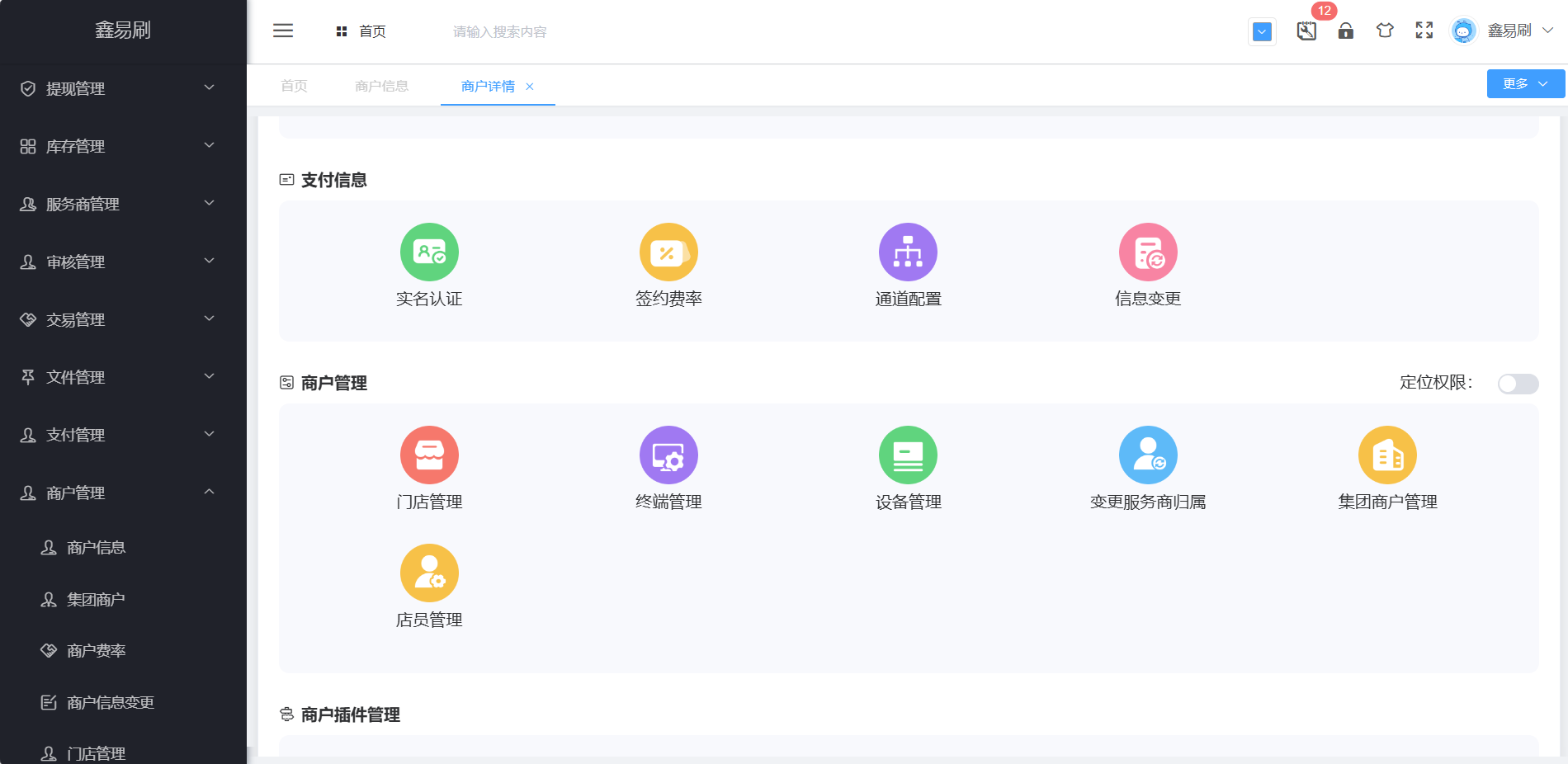Open 通道配置 channel configuration icon

coord(908,252)
